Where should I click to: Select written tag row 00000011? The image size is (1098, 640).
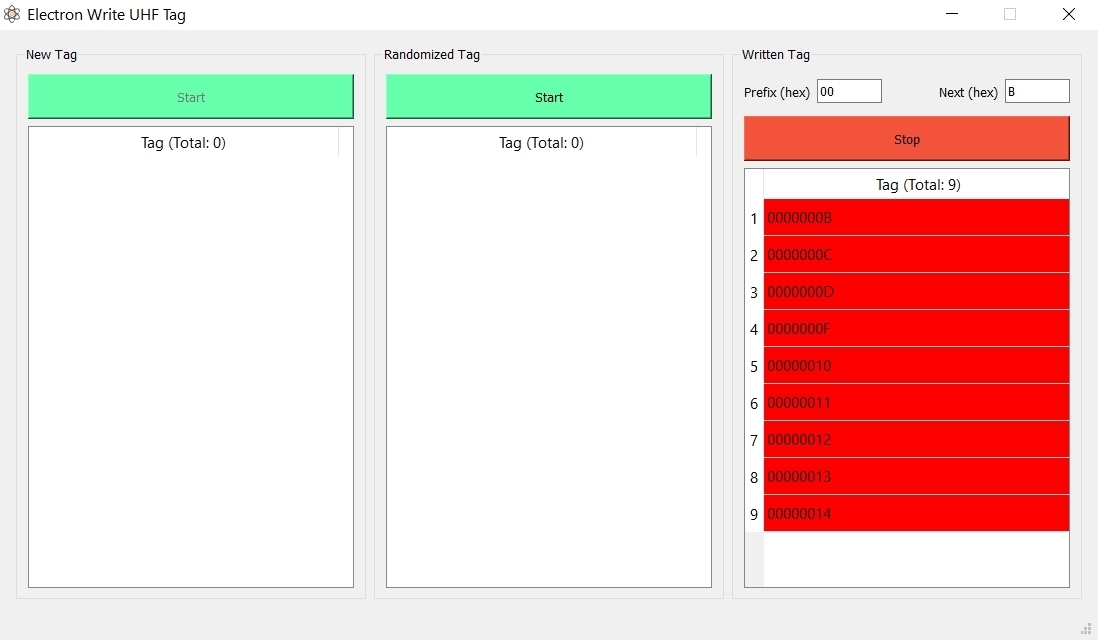[915, 403]
